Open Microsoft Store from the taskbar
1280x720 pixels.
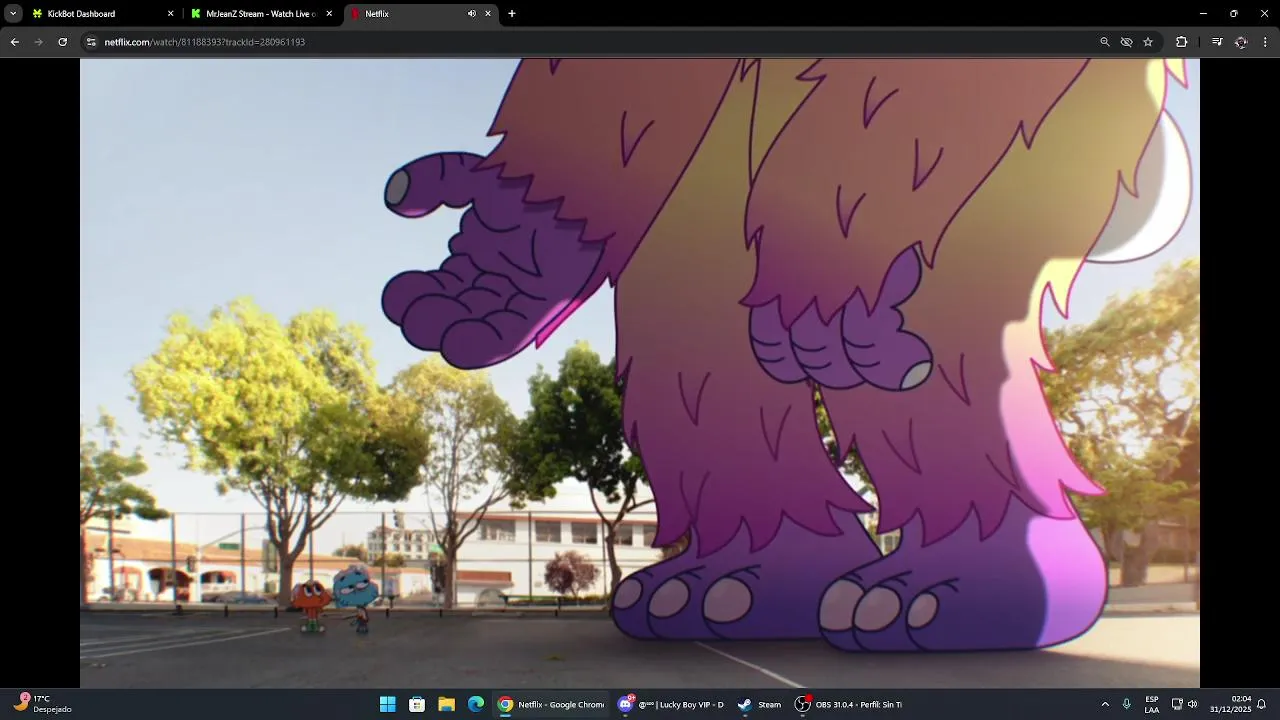click(x=417, y=704)
